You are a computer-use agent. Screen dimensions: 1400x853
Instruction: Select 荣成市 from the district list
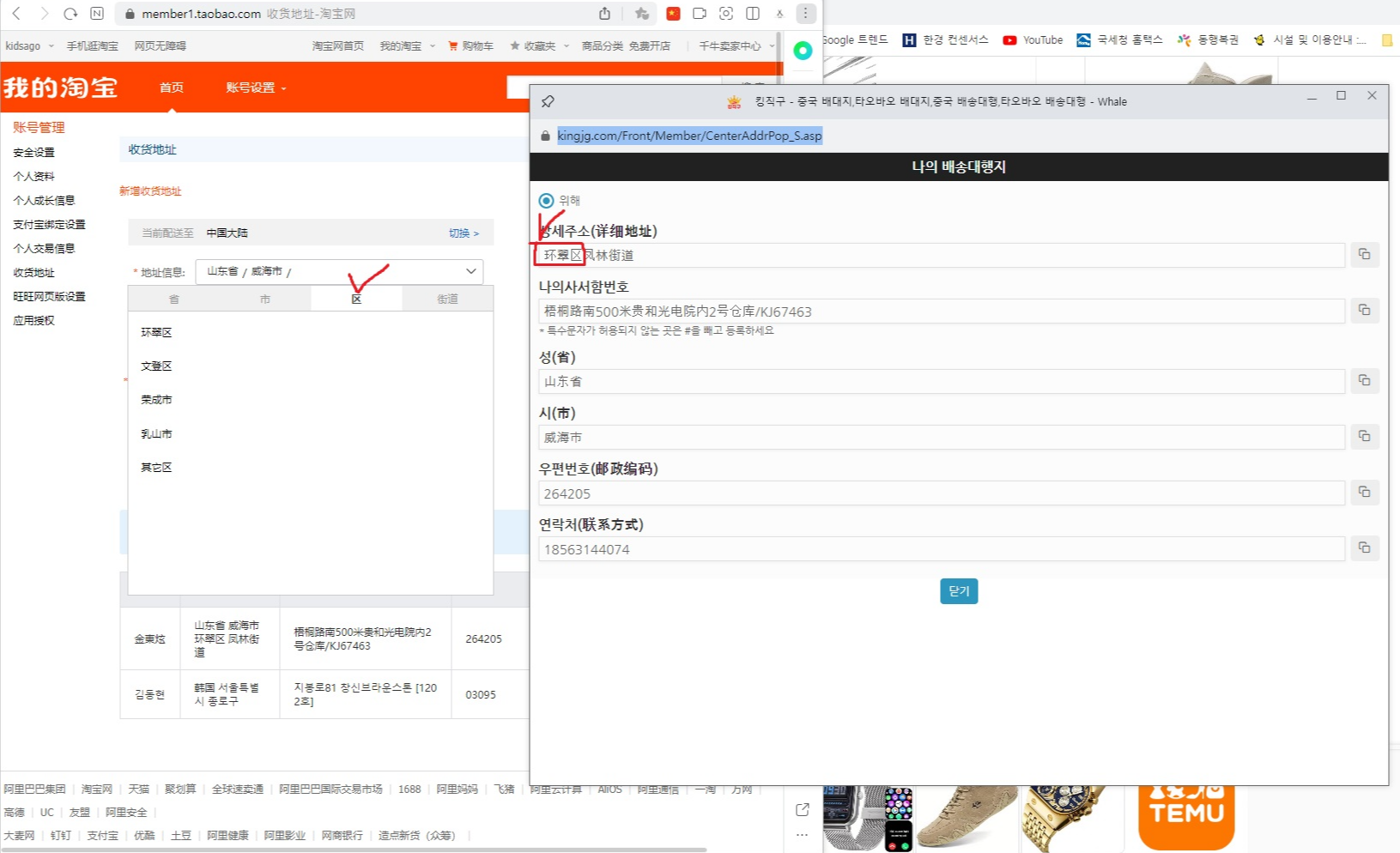pyautogui.click(x=156, y=400)
